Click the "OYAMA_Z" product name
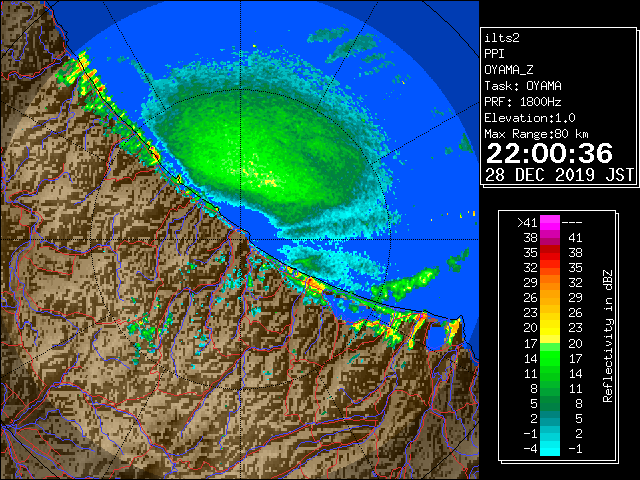The width and height of the screenshot is (640, 480). [509, 70]
